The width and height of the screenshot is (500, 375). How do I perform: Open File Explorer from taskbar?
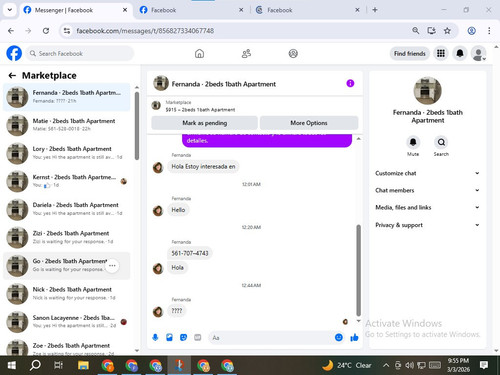coord(83,365)
